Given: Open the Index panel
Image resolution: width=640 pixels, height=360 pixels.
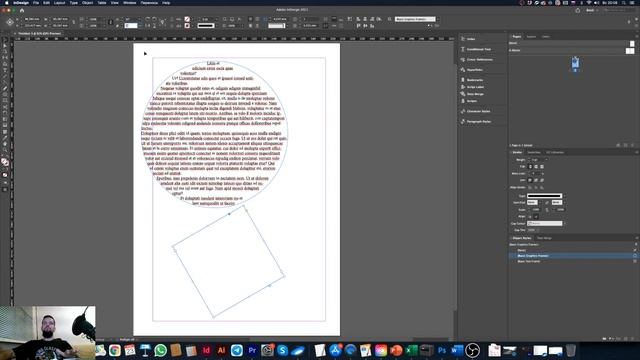Looking at the screenshot, I should coord(471,39).
